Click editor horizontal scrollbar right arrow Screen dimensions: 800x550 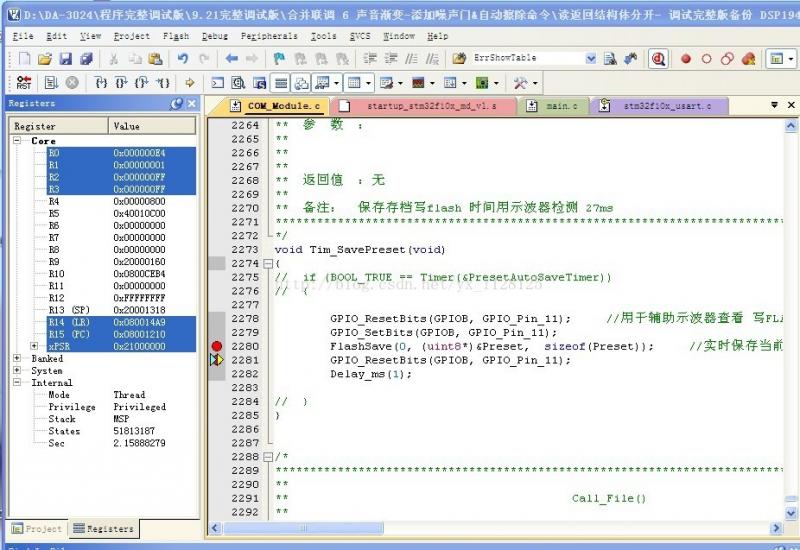(776, 528)
